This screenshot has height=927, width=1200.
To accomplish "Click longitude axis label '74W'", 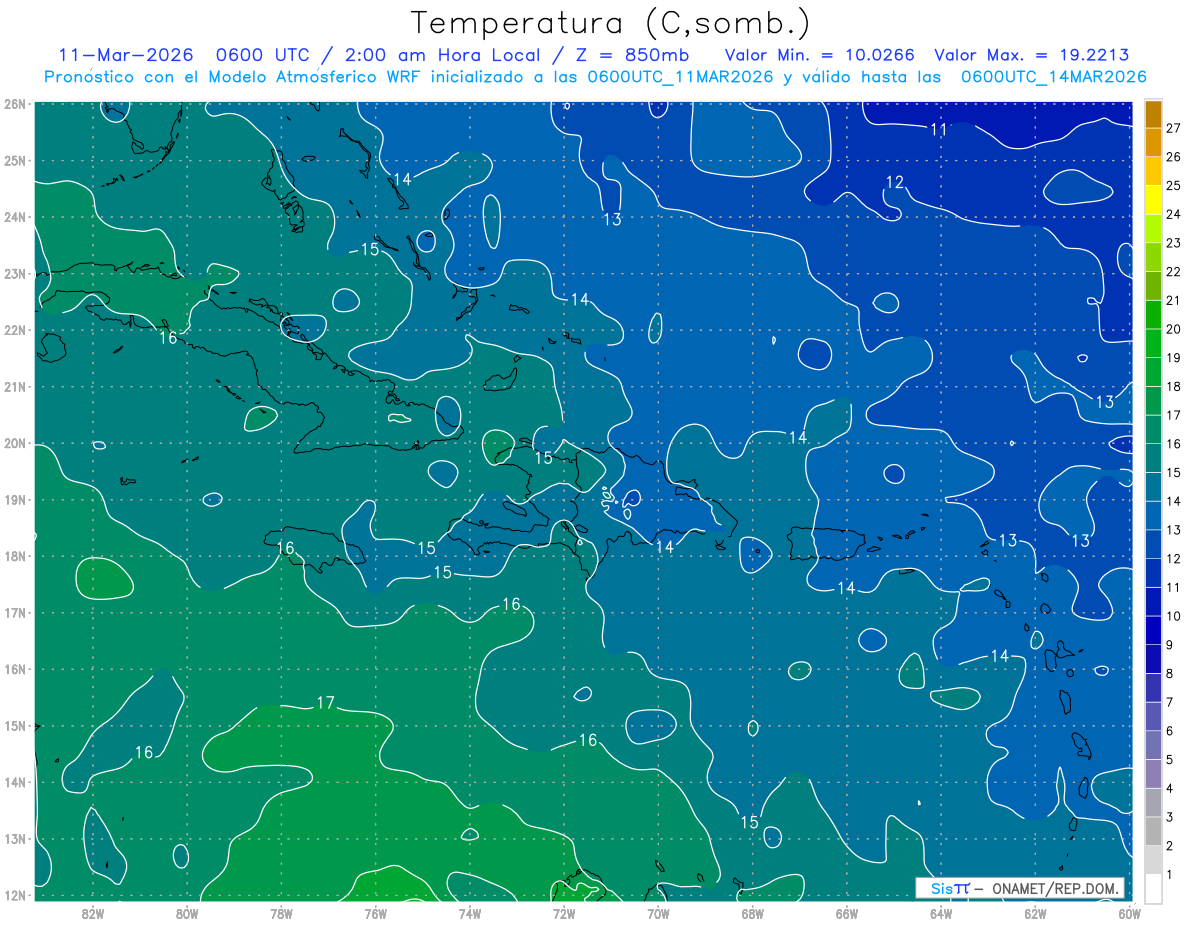I will pos(470,912).
